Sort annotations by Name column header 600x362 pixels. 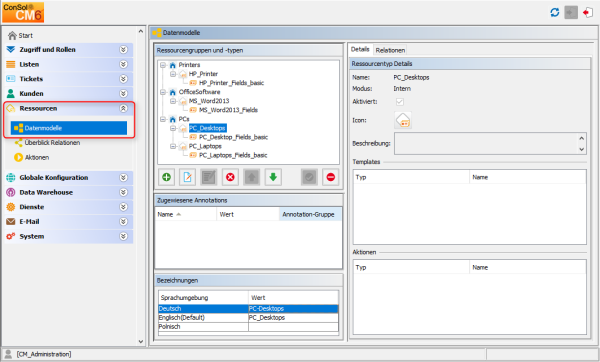(x=186, y=215)
